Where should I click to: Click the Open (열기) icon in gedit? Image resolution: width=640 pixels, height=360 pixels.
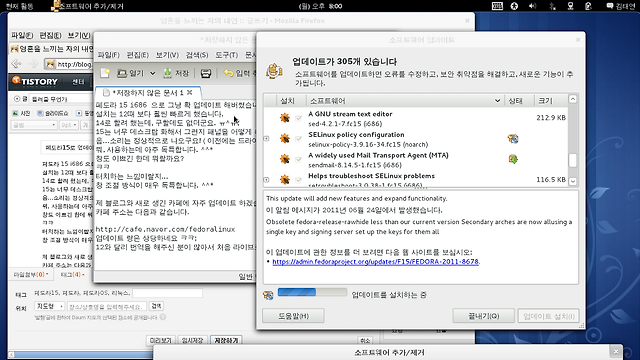click(x=122, y=73)
